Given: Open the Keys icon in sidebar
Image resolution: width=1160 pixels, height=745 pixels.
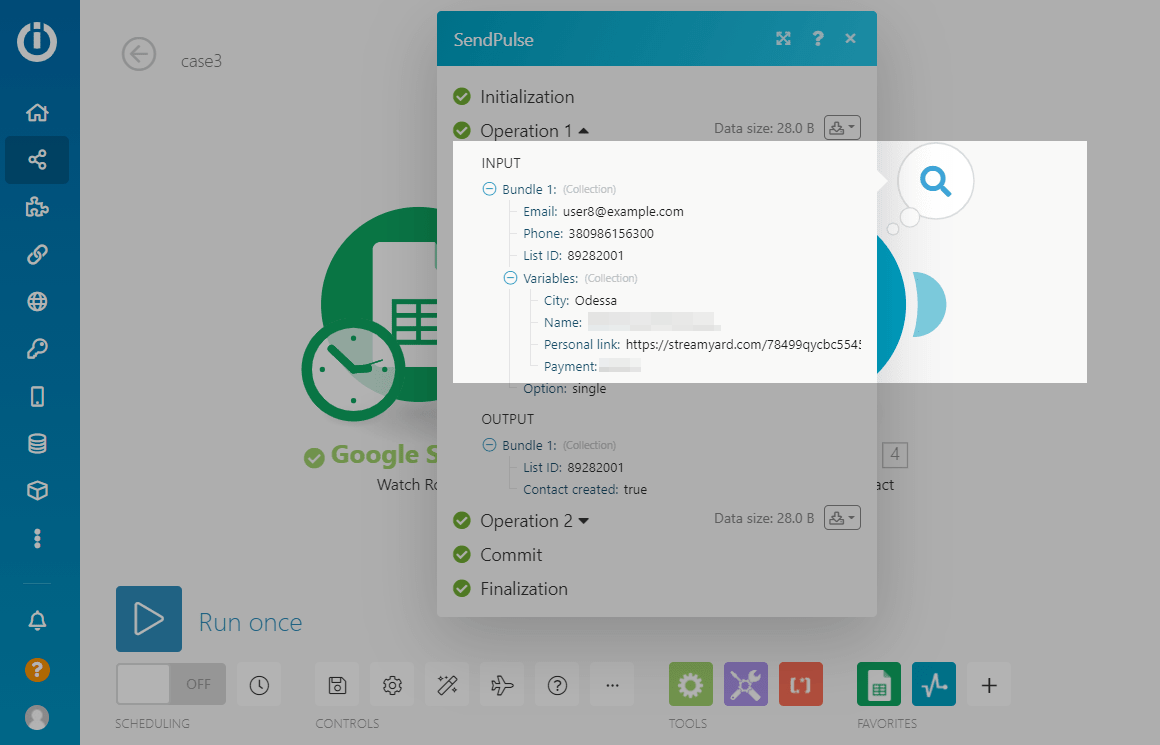Looking at the screenshot, I should point(37,349).
